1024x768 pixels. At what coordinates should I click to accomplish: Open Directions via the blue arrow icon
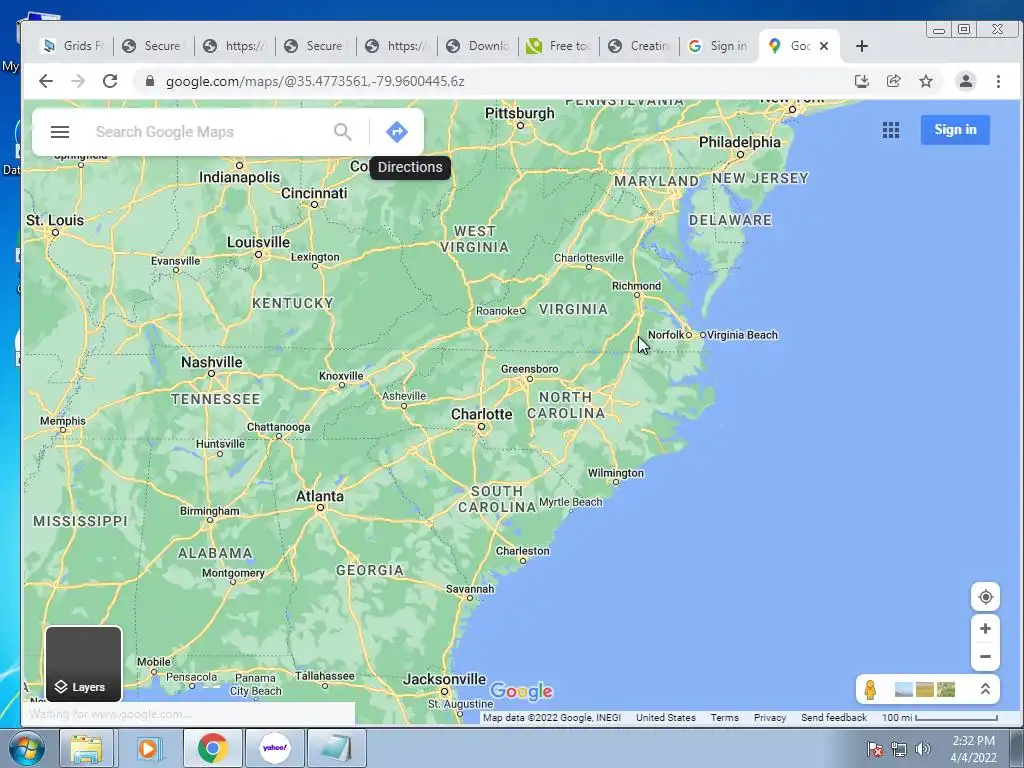tap(396, 132)
